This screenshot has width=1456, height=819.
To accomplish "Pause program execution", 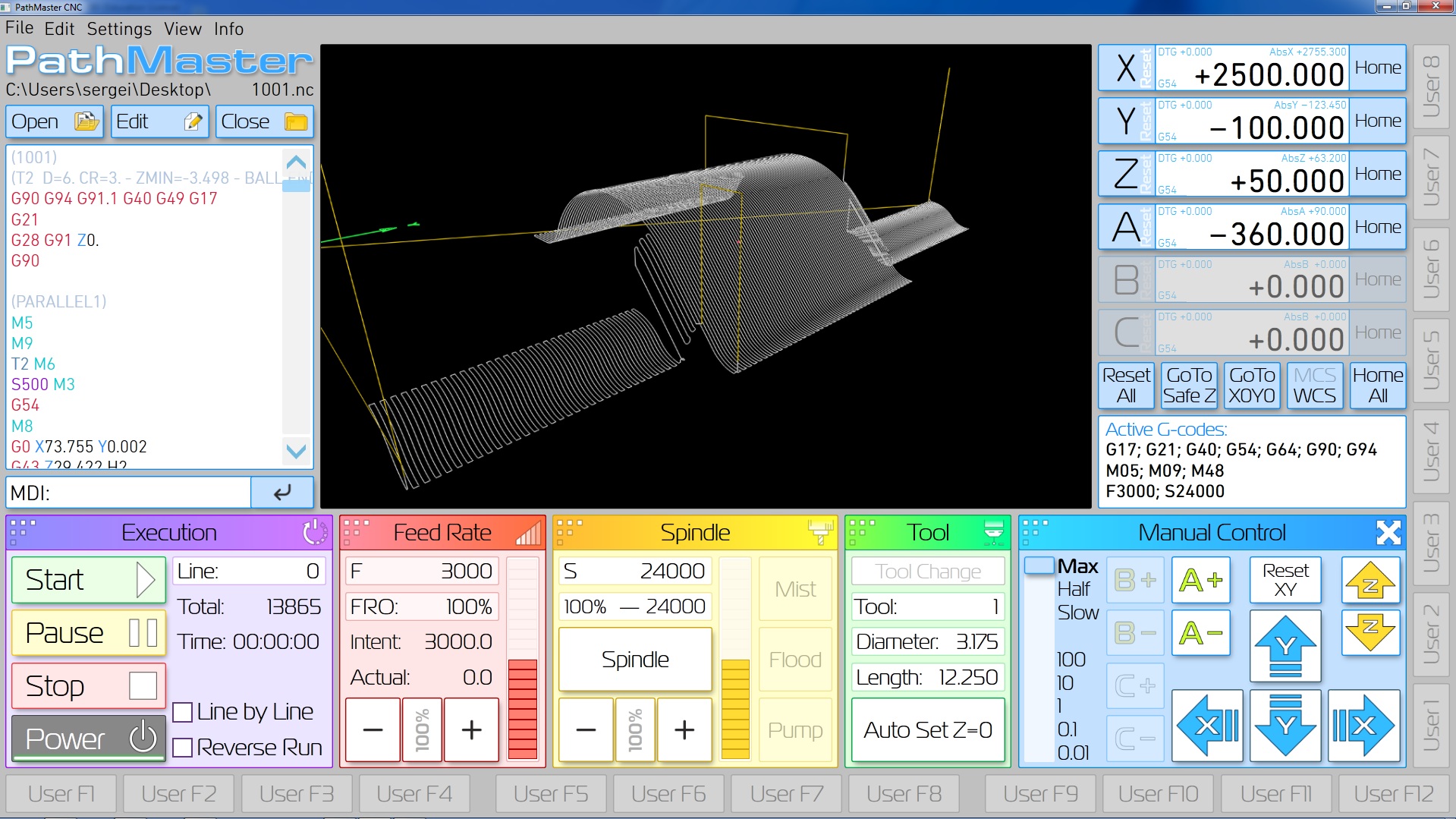I will click(89, 632).
